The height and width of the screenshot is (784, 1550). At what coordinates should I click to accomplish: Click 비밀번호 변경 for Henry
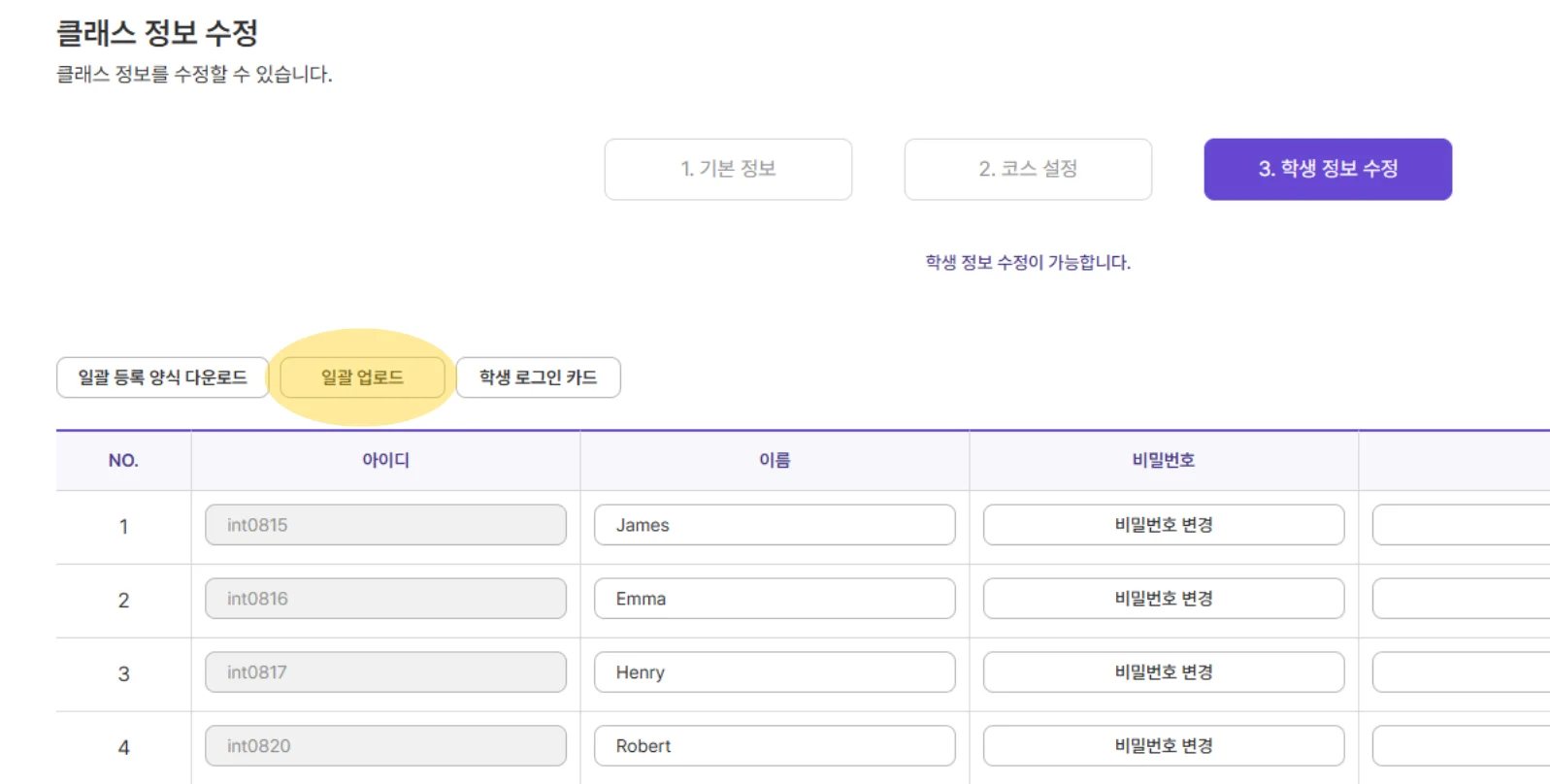(1163, 672)
